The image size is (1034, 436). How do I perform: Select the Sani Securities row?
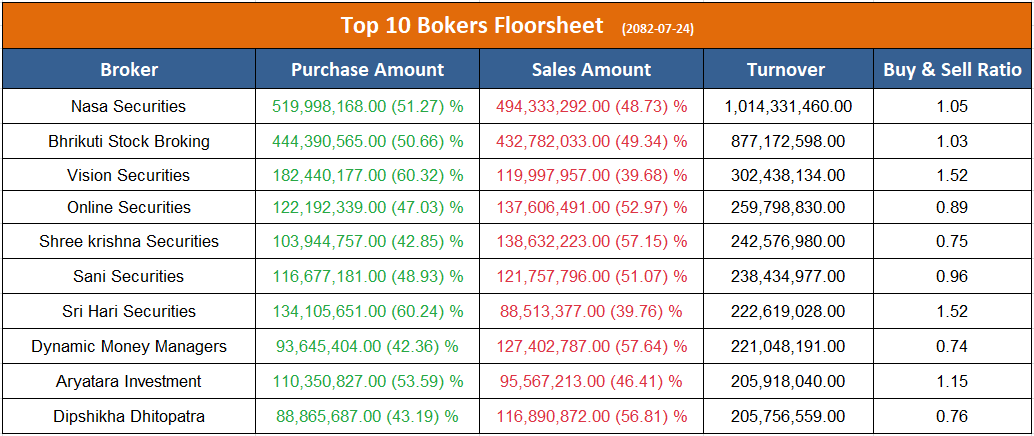(x=129, y=276)
